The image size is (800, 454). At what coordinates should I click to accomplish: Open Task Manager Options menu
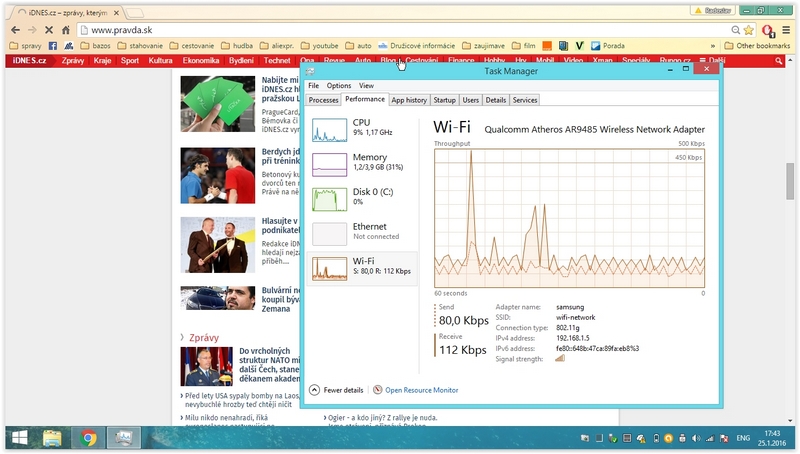[x=339, y=86]
